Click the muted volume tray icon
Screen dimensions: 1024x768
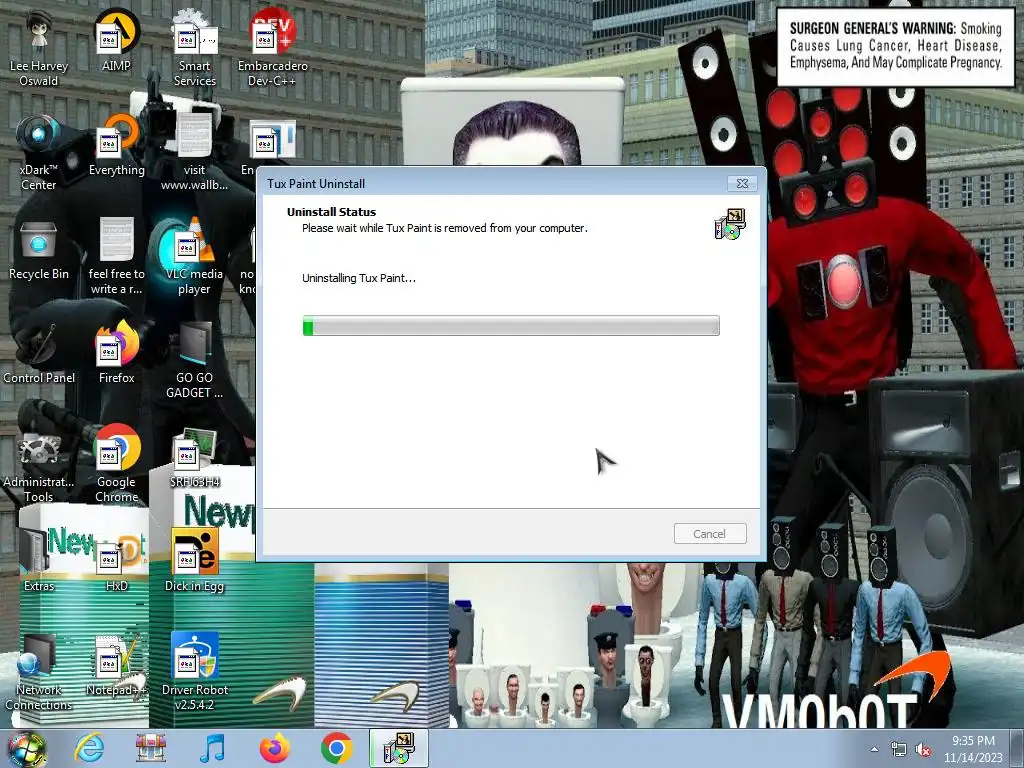(x=923, y=750)
